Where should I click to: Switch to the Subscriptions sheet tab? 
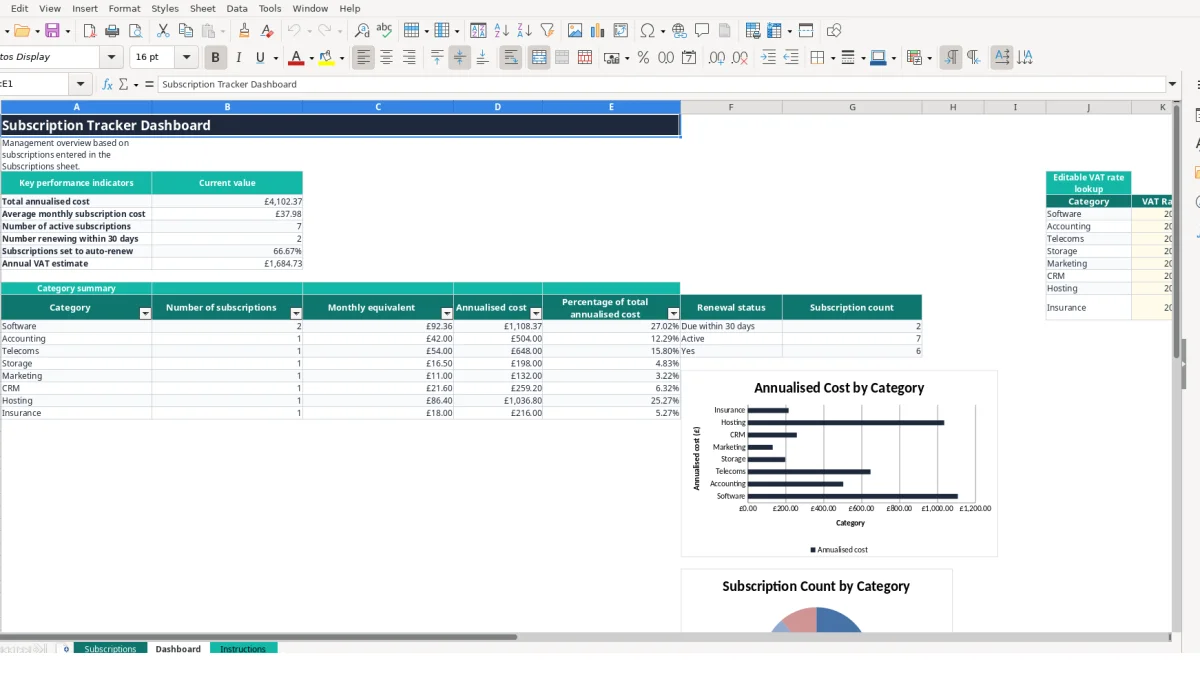click(x=110, y=649)
